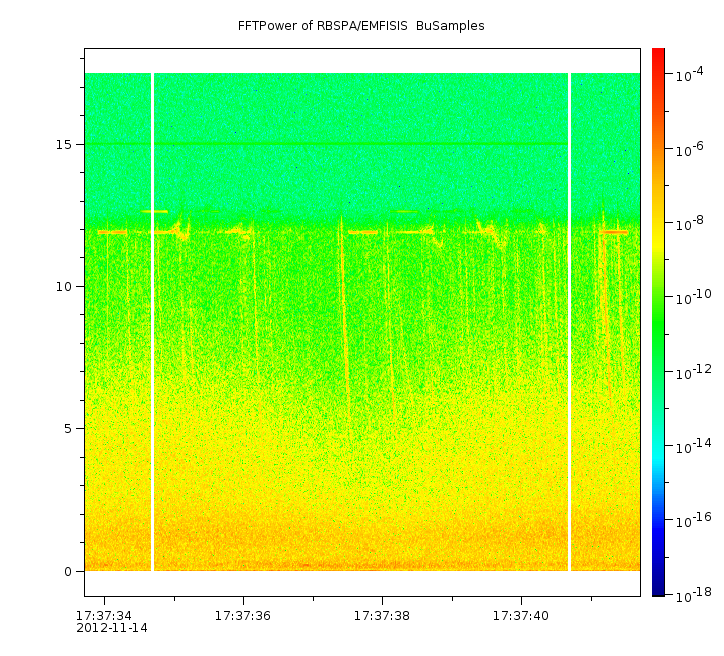The image size is (724, 656).
Task: Click the horizontal green line at 15
Action: pyautogui.click(x=360, y=144)
